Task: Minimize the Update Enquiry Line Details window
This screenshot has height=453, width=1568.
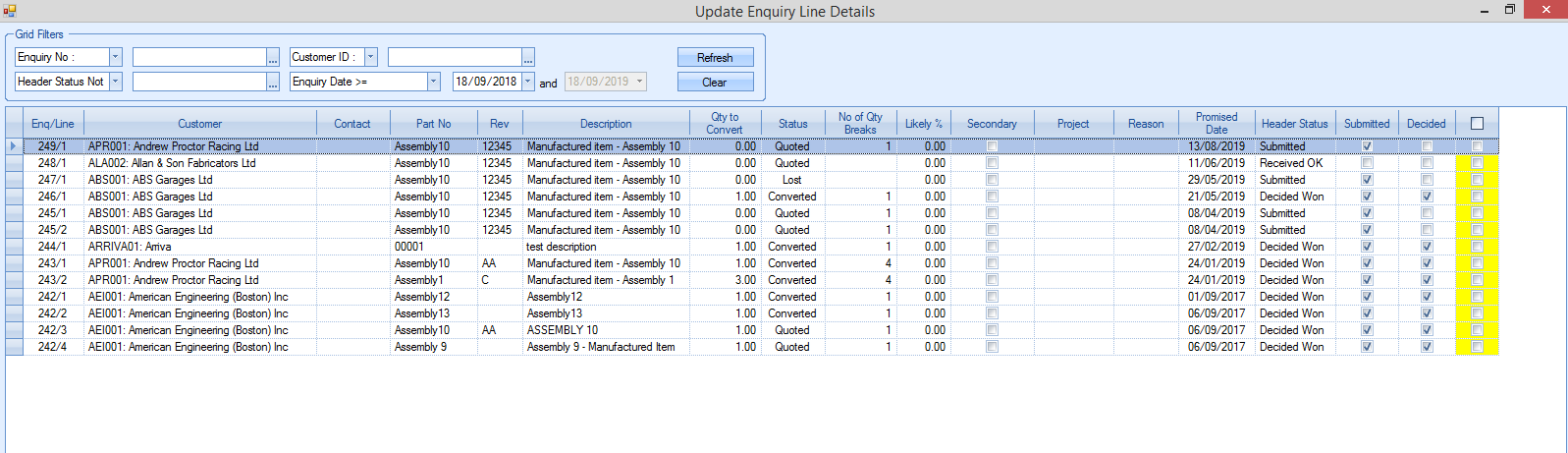Action: click(1484, 11)
